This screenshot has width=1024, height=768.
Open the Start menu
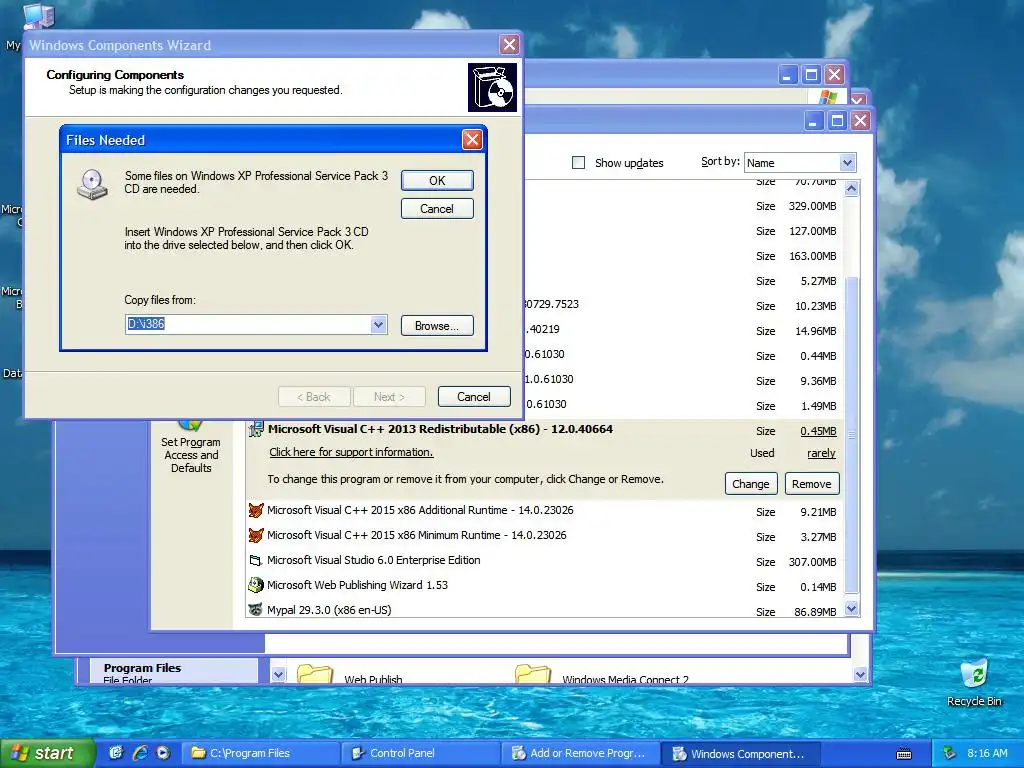tap(48, 754)
